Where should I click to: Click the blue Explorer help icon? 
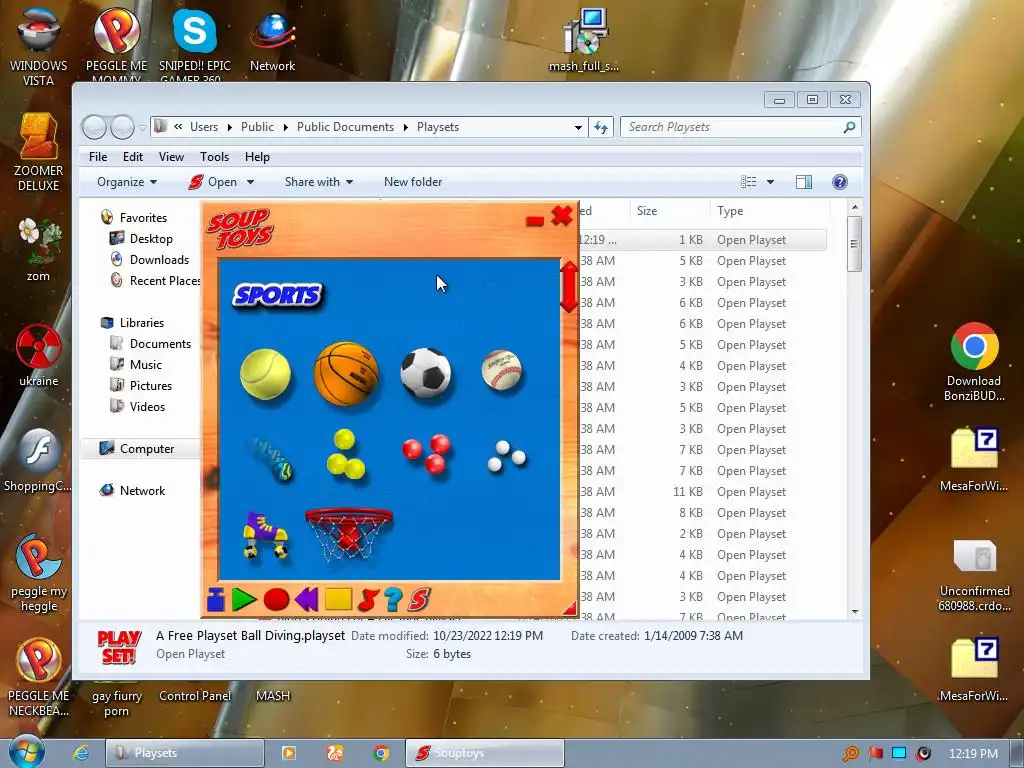(x=840, y=182)
